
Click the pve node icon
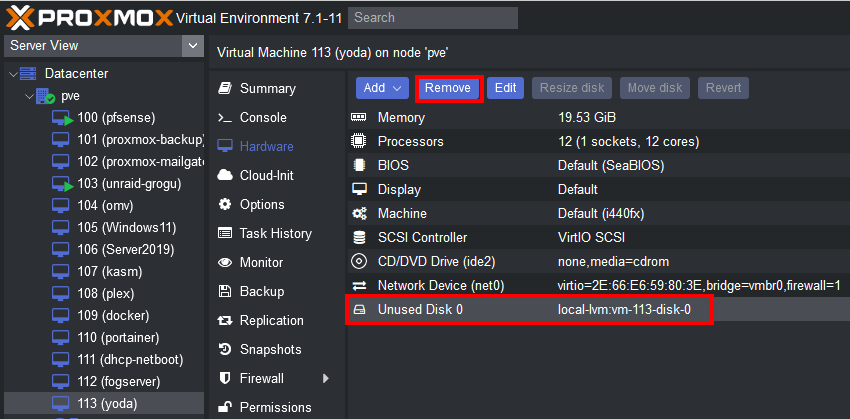[46, 96]
